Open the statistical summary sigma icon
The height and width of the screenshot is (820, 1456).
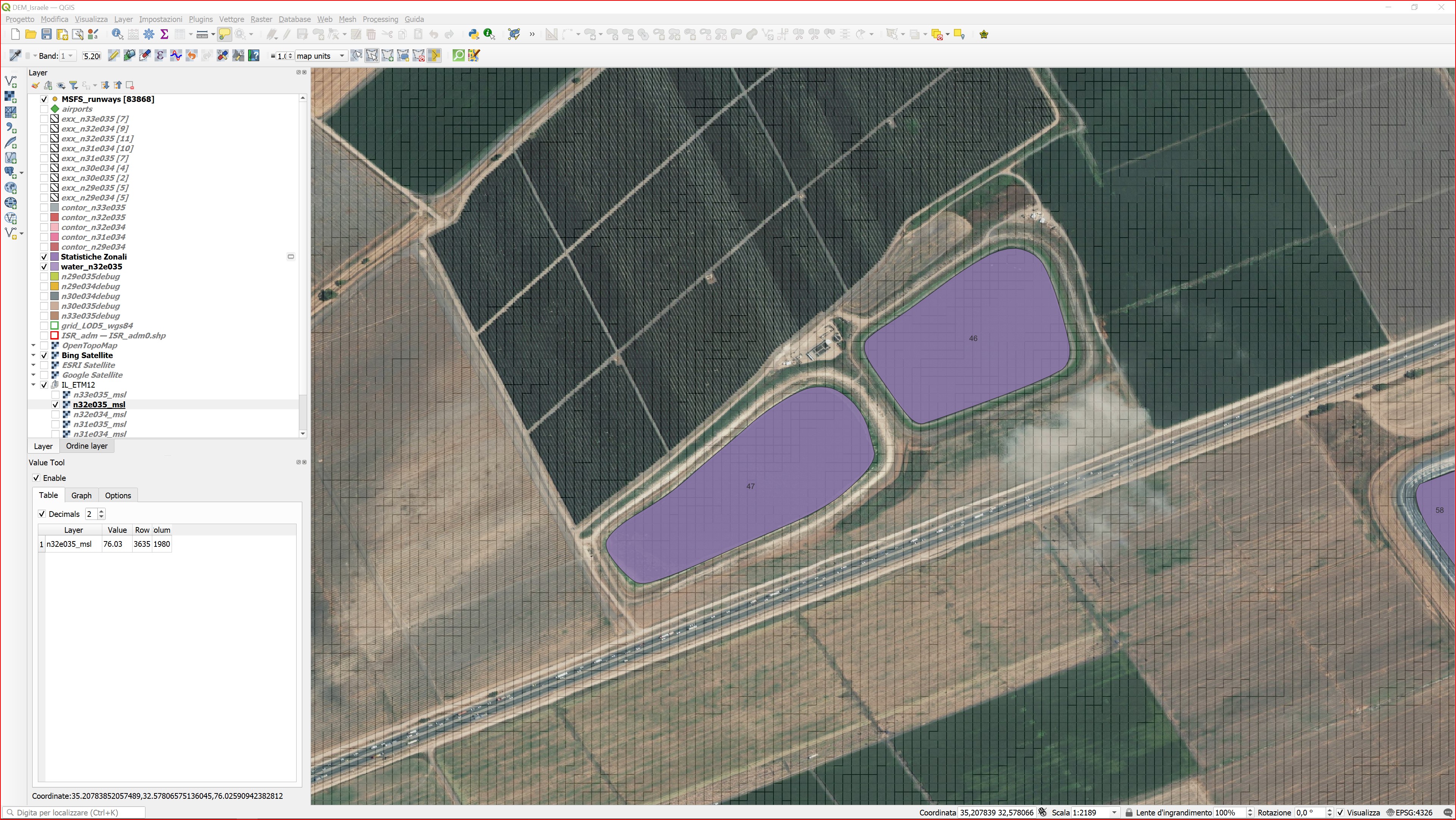point(164,34)
